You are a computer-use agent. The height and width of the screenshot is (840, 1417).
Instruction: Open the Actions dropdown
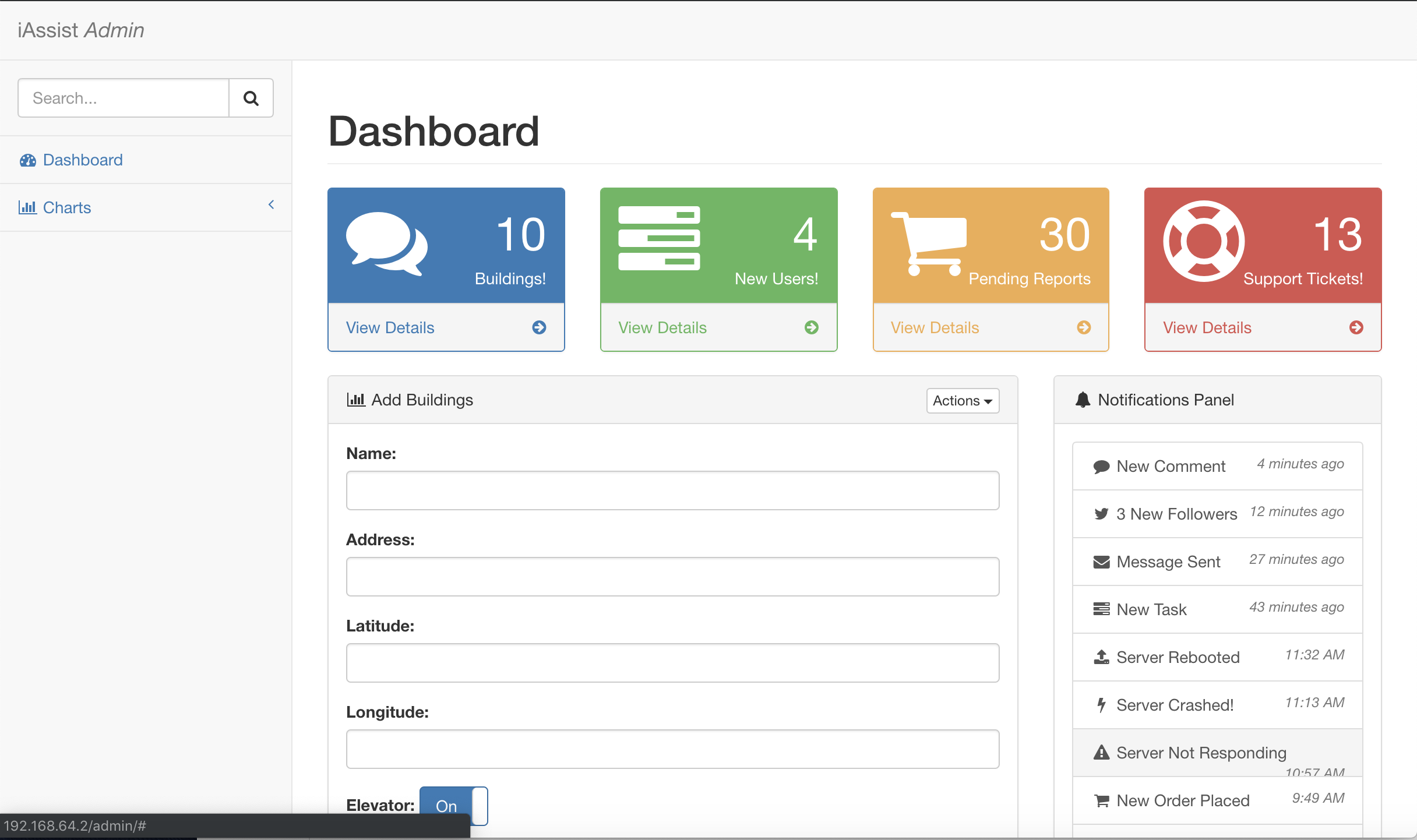tap(962, 401)
